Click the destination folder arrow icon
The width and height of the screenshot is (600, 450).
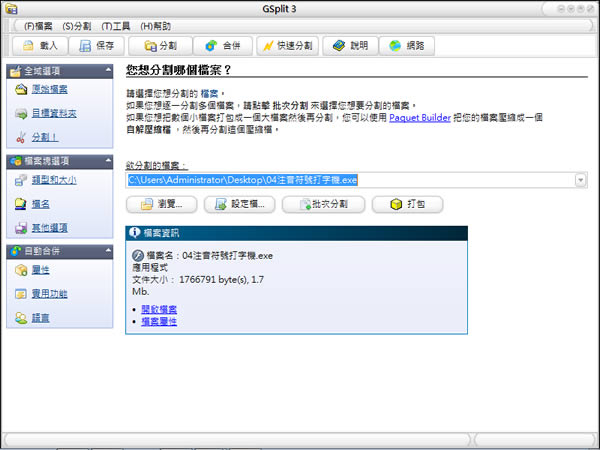click(21, 114)
